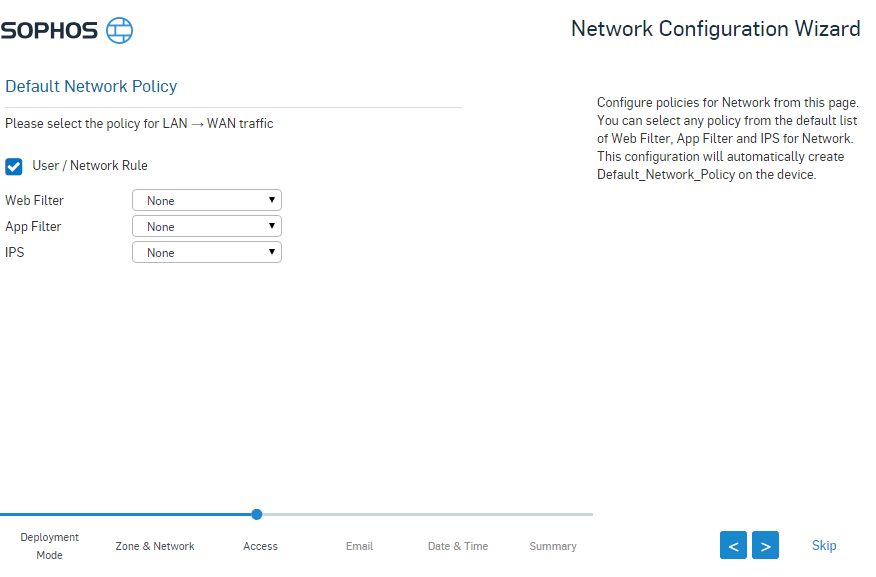876x577 pixels.
Task: Open the Email wizard step
Action: click(359, 546)
